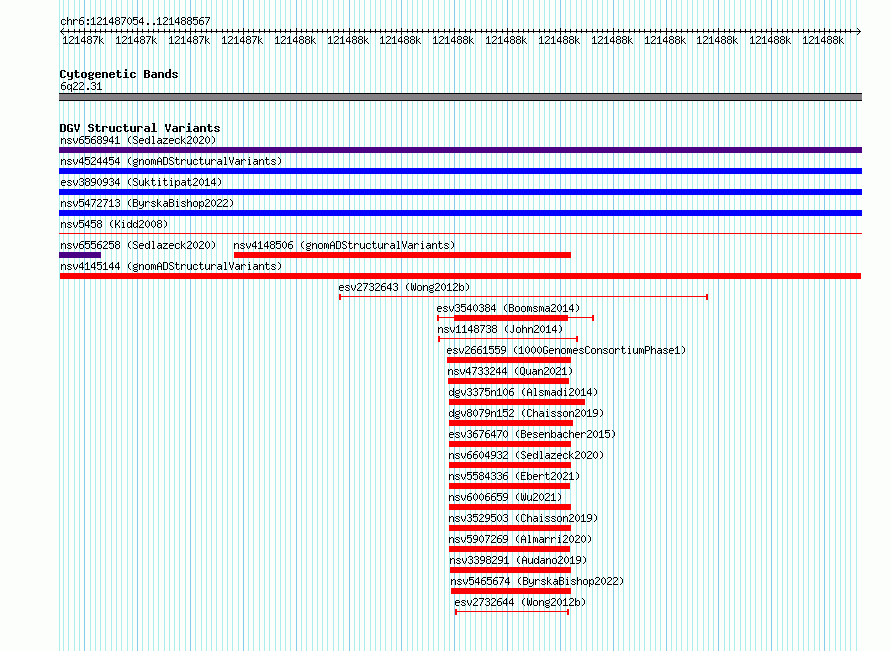Click esv3676470 (Besenbacher2015) variant label
The image size is (890, 651).
[532, 434]
